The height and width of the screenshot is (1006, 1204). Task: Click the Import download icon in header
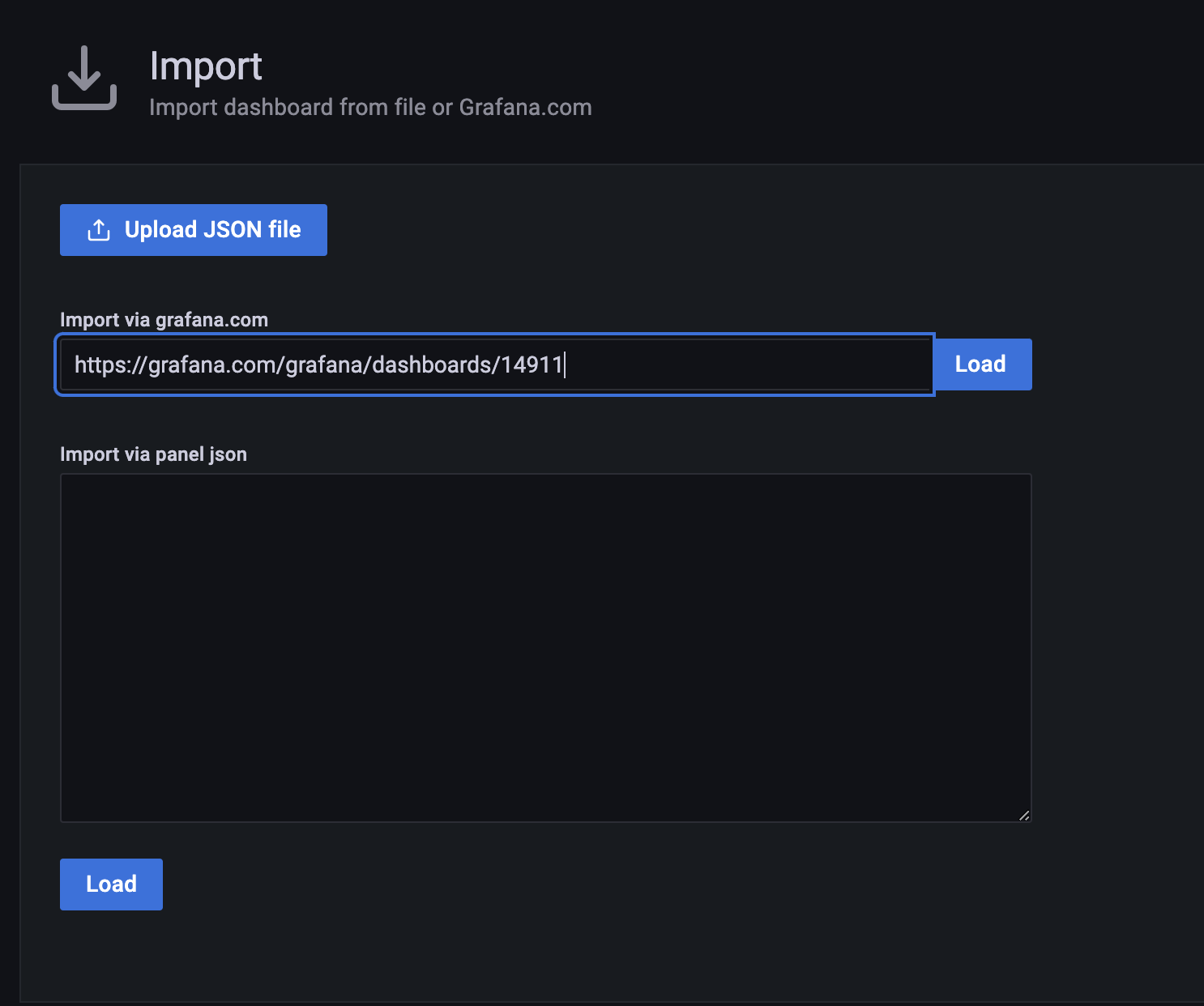click(x=84, y=78)
